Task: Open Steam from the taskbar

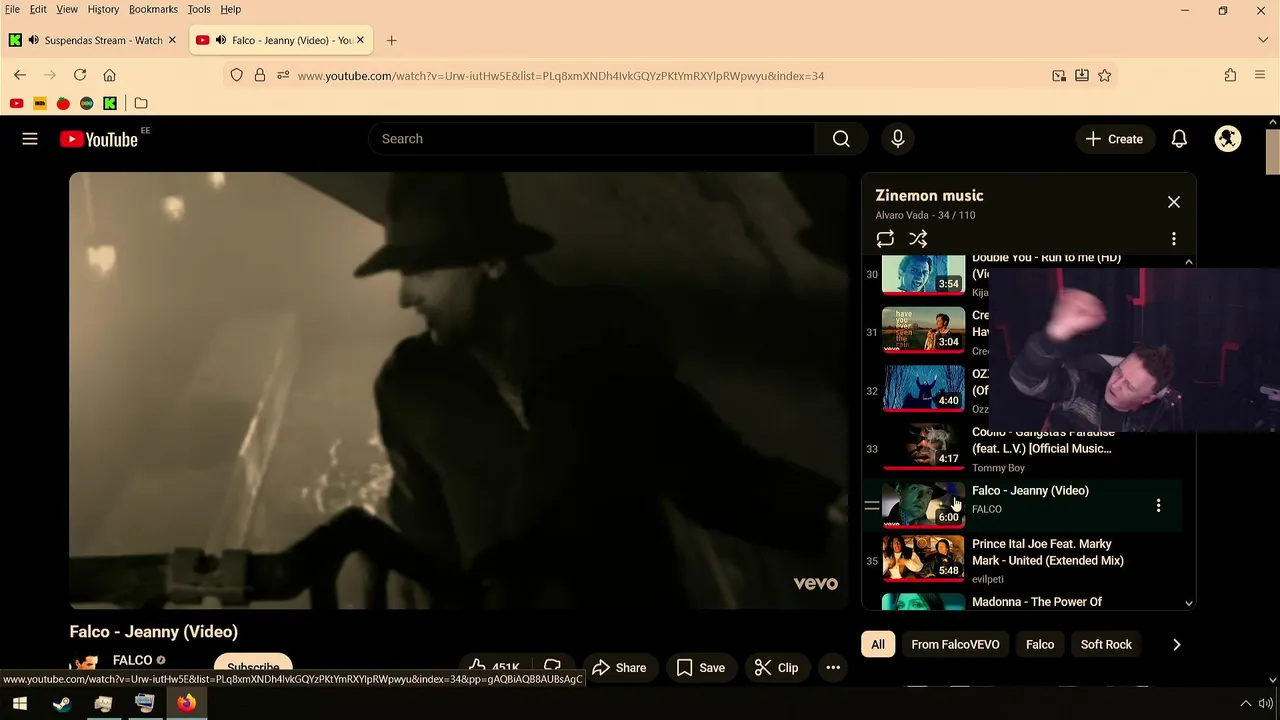Action: (x=61, y=703)
